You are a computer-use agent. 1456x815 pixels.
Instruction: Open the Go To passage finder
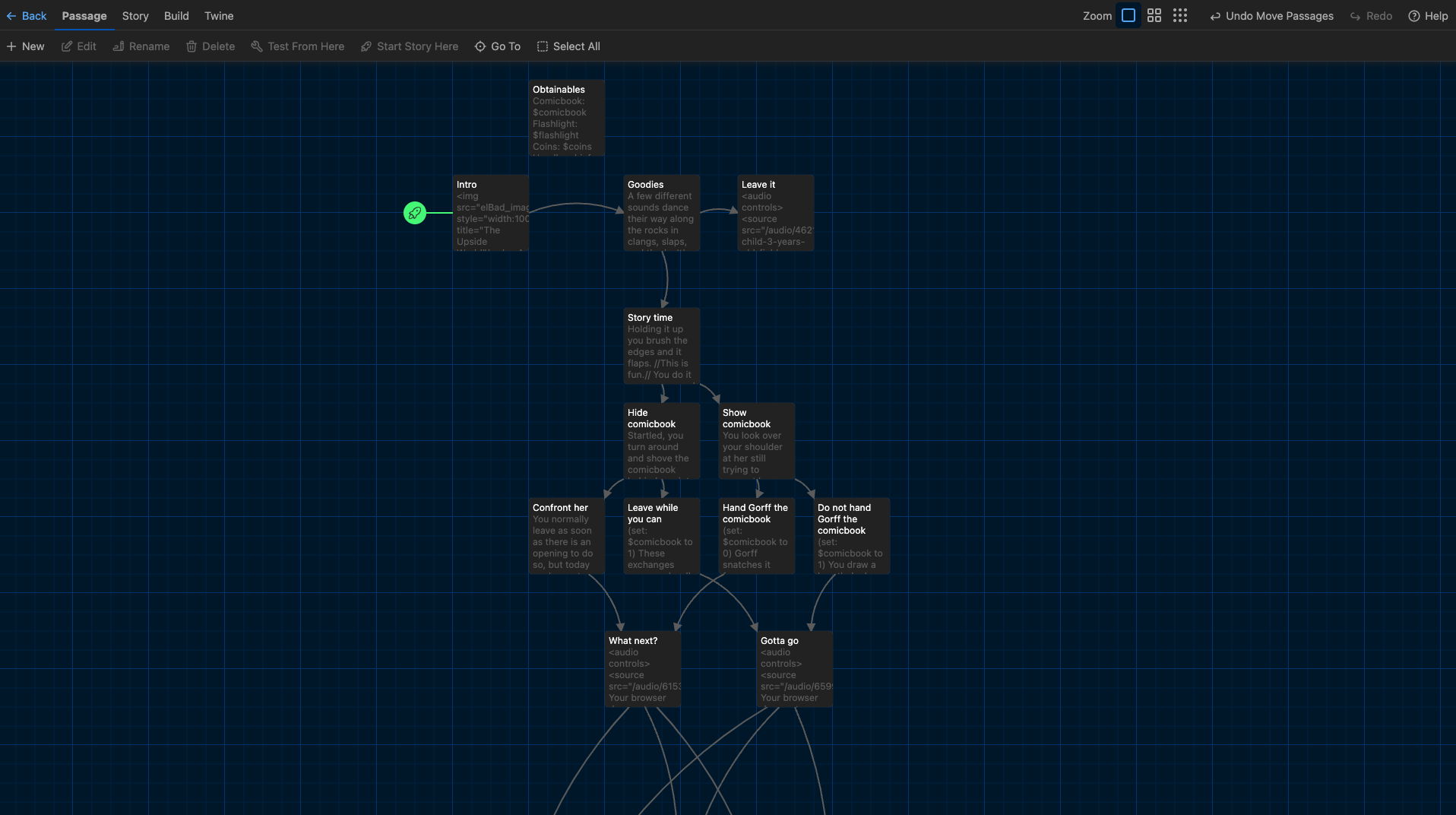pyautogui.click(x=498, y=46)
